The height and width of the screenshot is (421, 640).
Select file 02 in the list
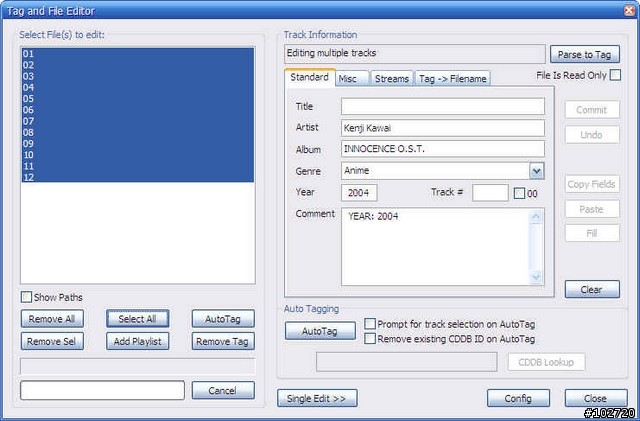138,65
